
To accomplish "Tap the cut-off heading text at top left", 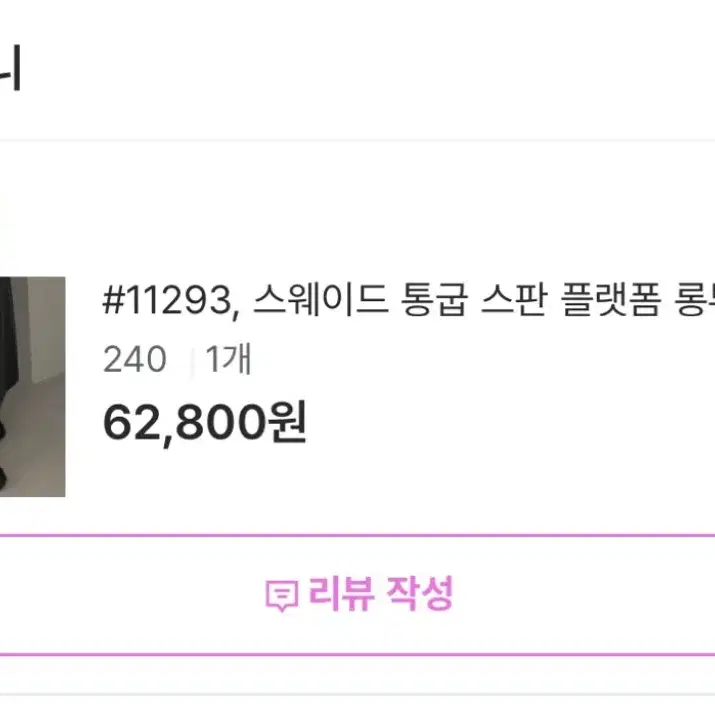I will pyautogui.click(x=10, y=68).
